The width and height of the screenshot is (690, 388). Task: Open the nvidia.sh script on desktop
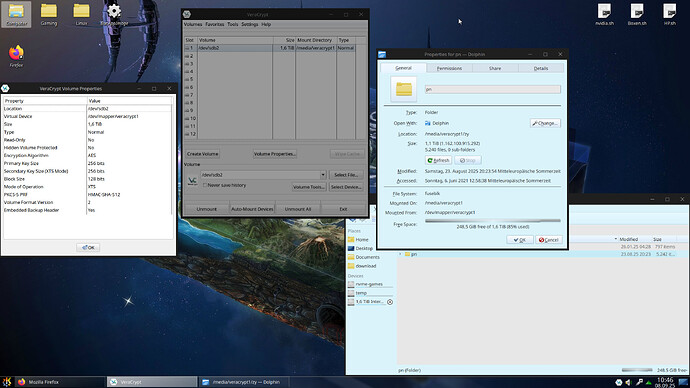pos(604,14)
